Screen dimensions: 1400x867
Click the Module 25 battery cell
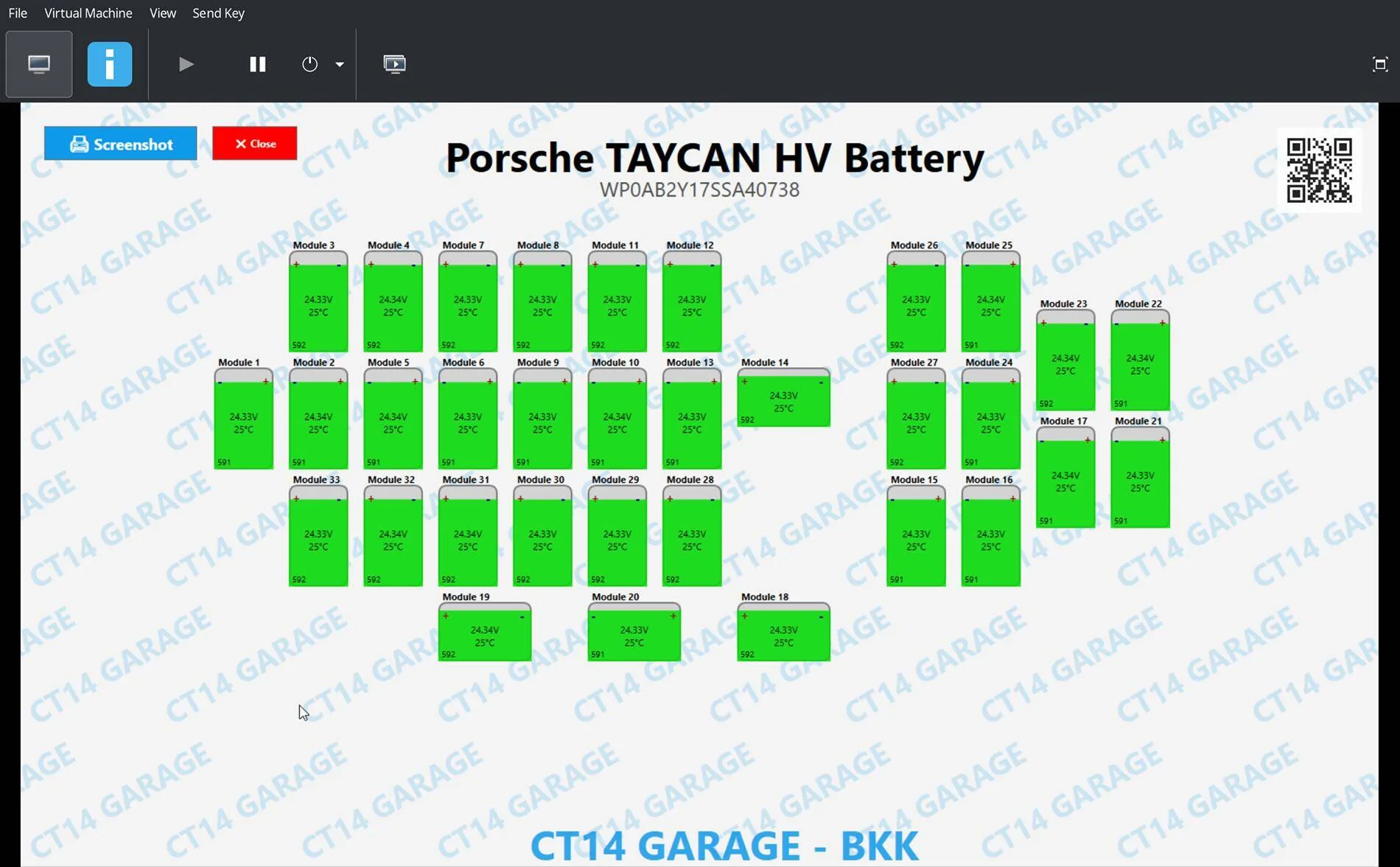pos(991,302)
